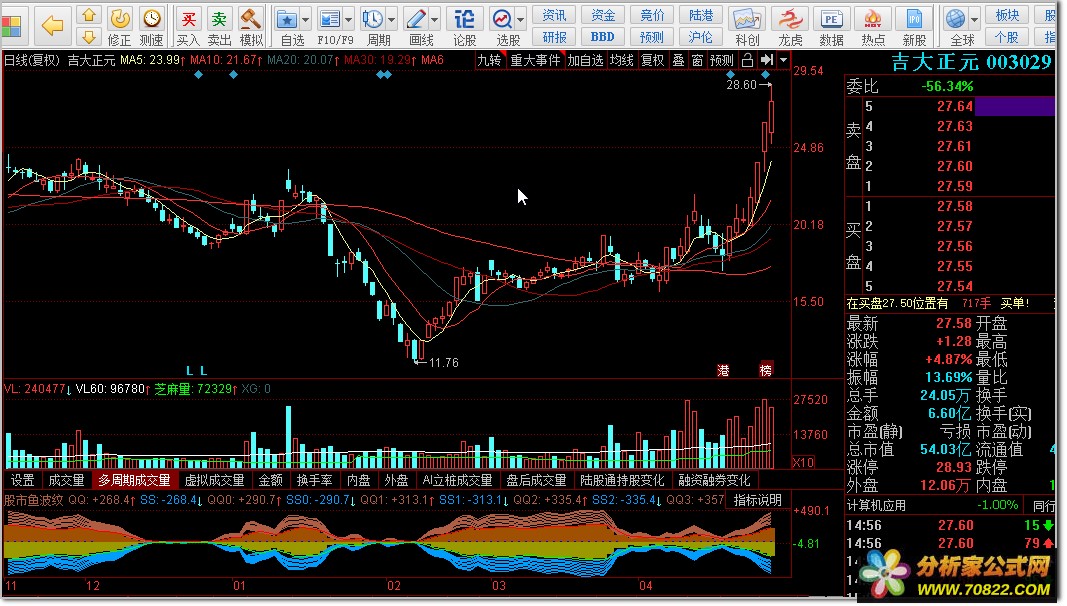Open the 龙虎 dragon icon
This screenshot has width=1067, height=606.
pos(790,19)
